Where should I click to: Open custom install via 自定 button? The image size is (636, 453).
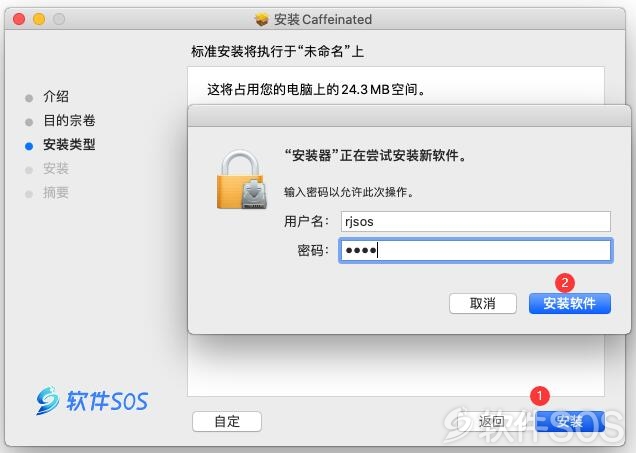coord(227,421)
